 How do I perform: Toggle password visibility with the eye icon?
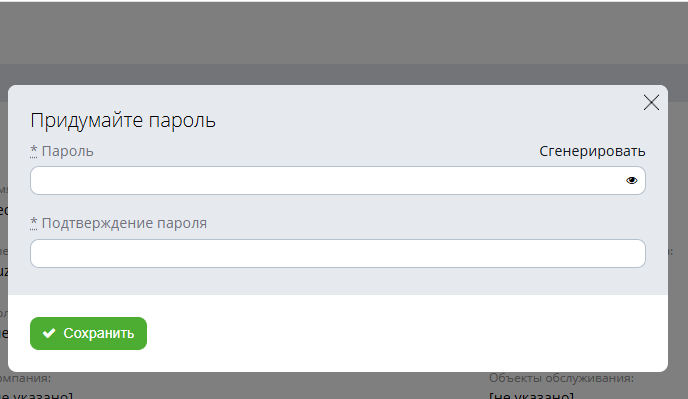[x=631, y=180]
